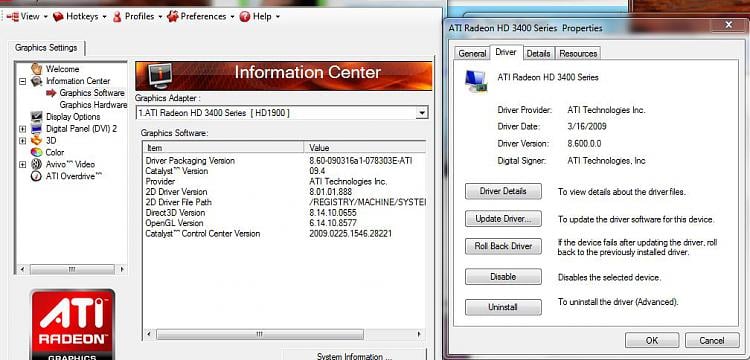
Task: Click tree panel scroll right arrow
Action: [122, 270]
